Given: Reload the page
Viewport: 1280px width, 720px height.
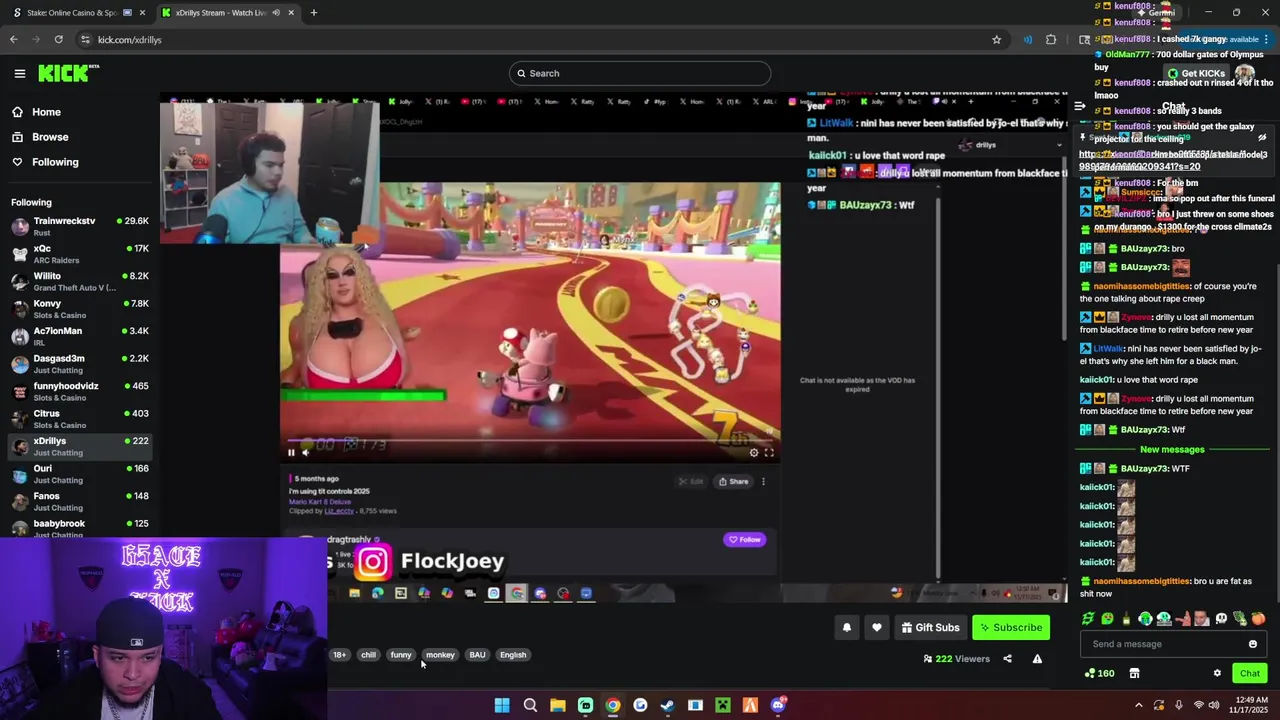Looking at the screenshot, I should 59,39.
